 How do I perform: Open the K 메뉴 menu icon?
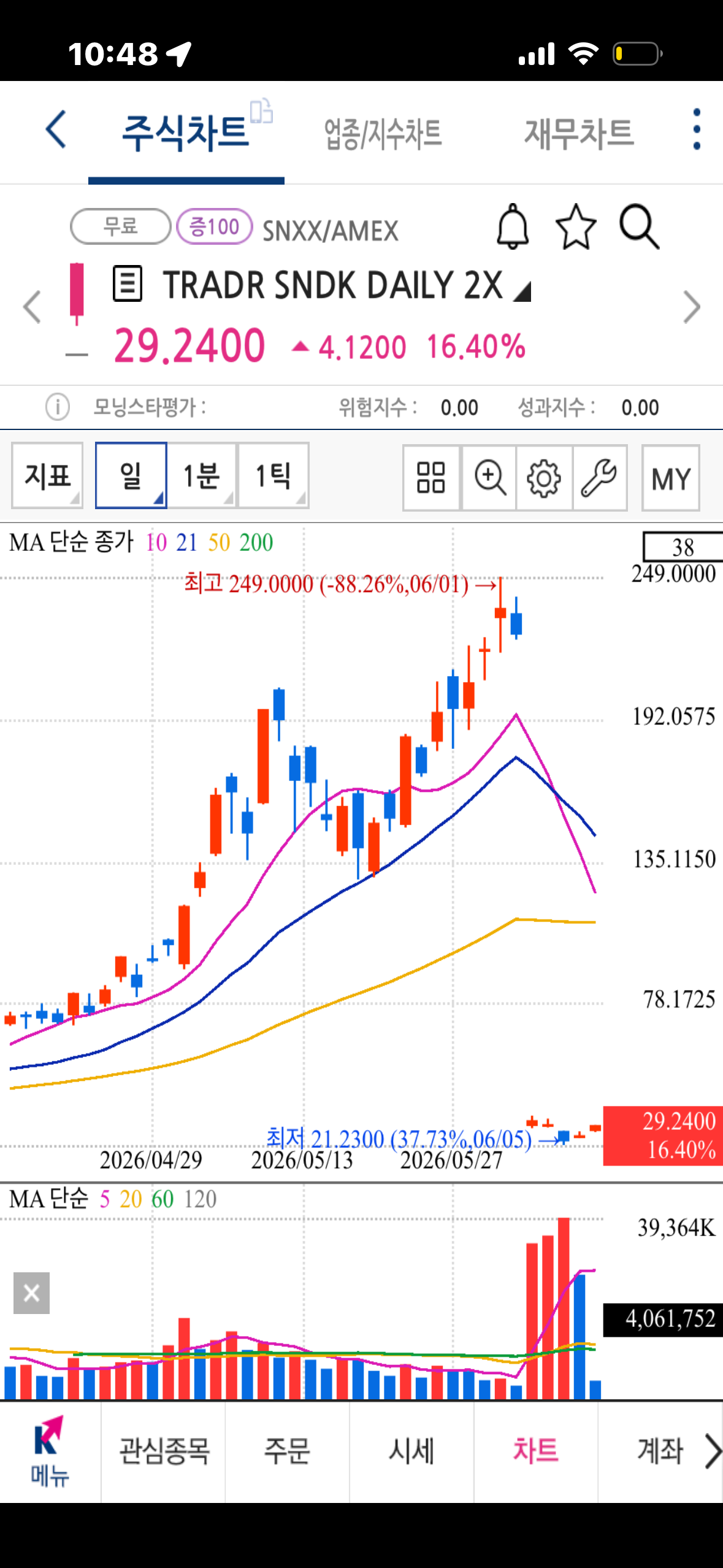pyautogui.click(x=49, y=1451)
